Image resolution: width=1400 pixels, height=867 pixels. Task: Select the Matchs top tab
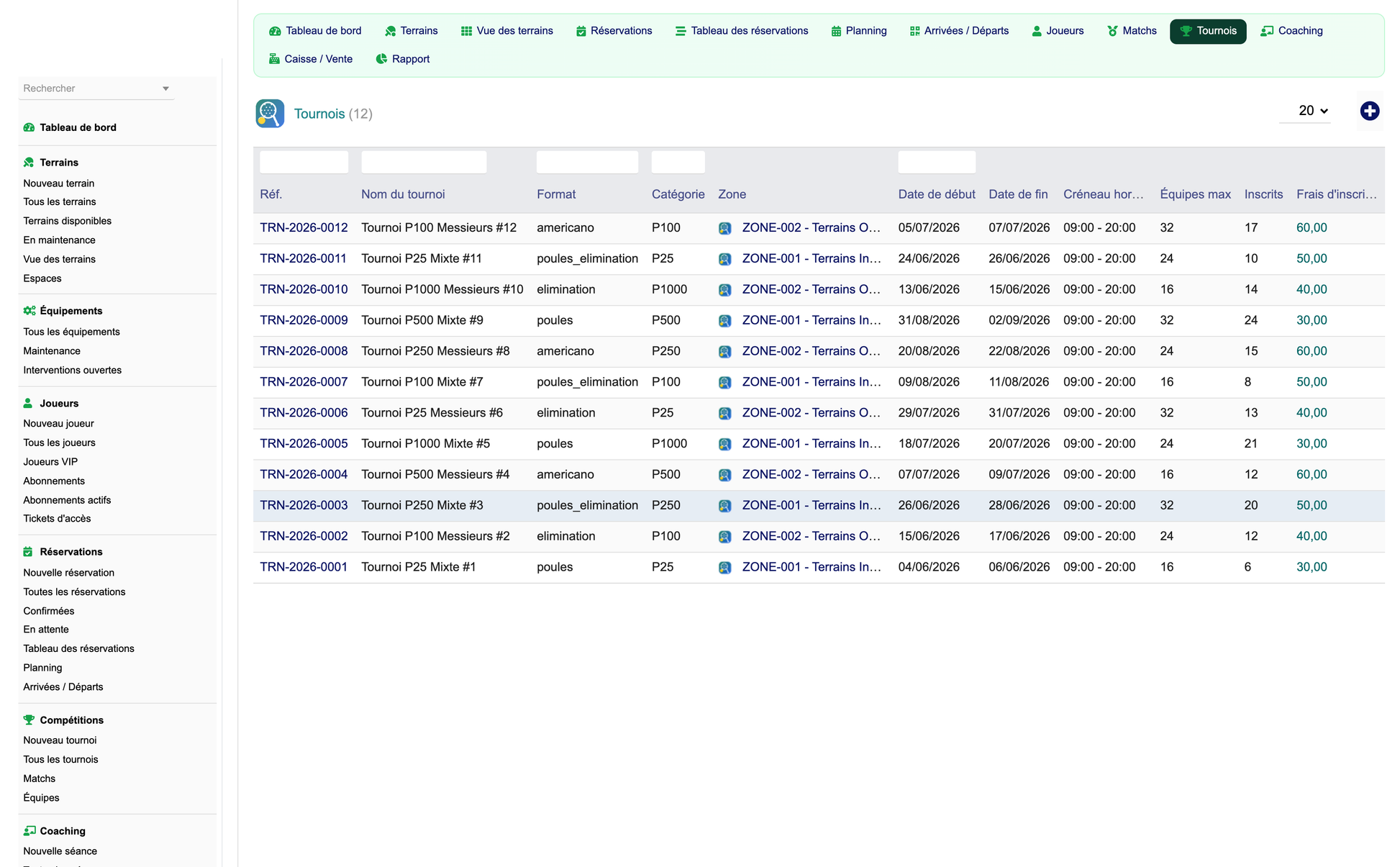[1132, 31]
